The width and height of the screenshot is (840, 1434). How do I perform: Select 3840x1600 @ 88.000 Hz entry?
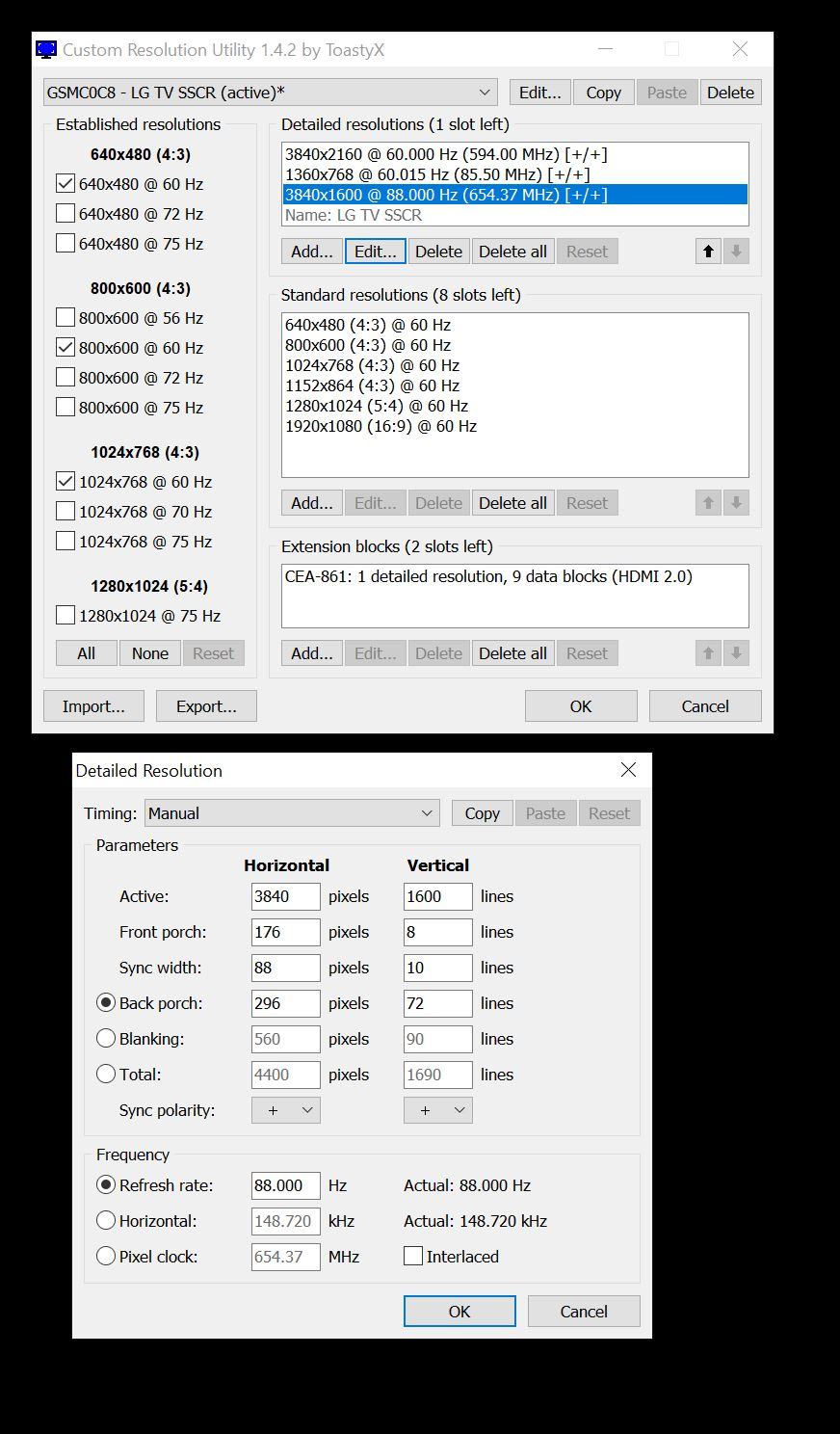point(515,195)
